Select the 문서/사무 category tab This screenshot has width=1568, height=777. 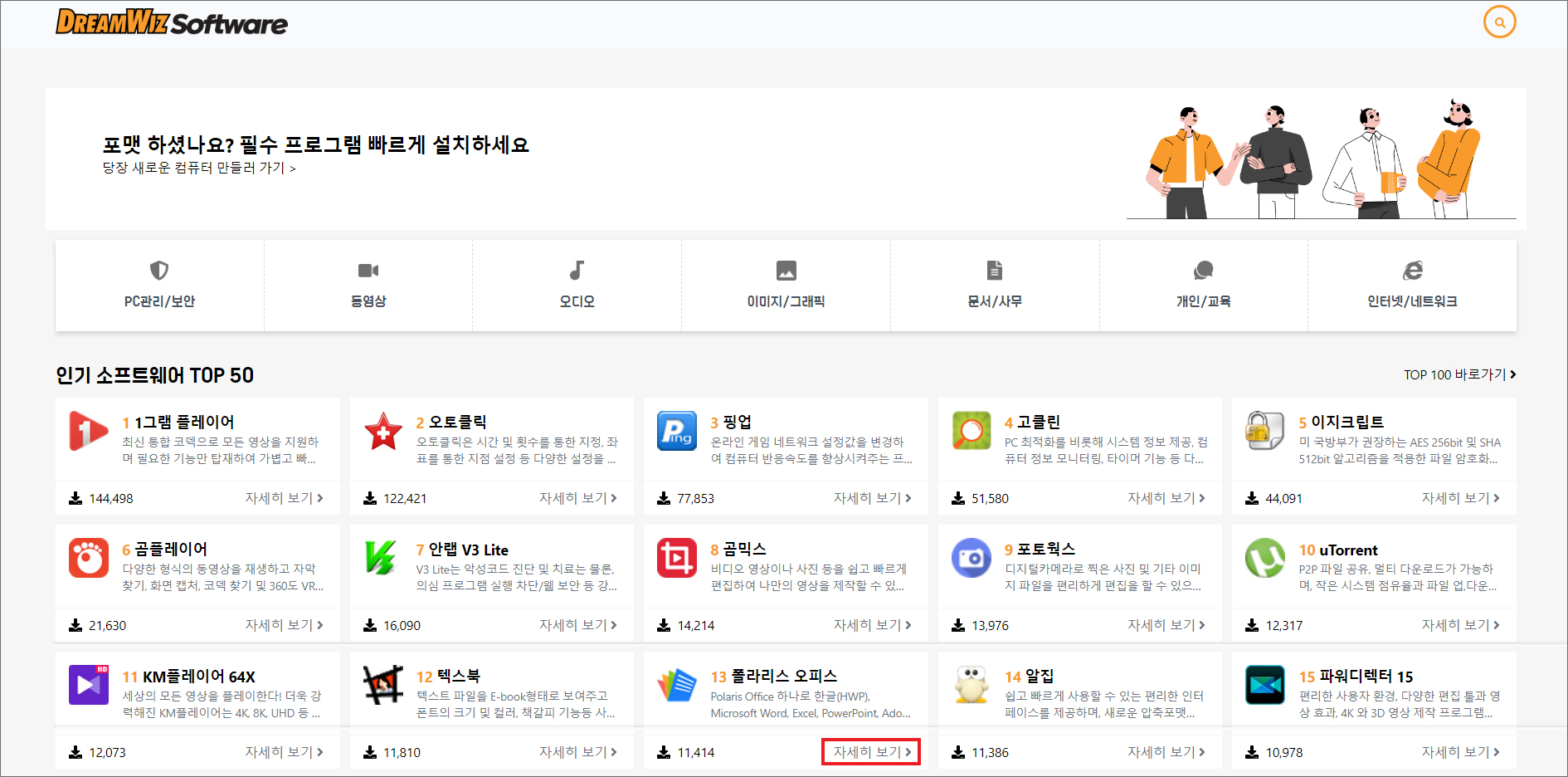(x=995, y=286)
